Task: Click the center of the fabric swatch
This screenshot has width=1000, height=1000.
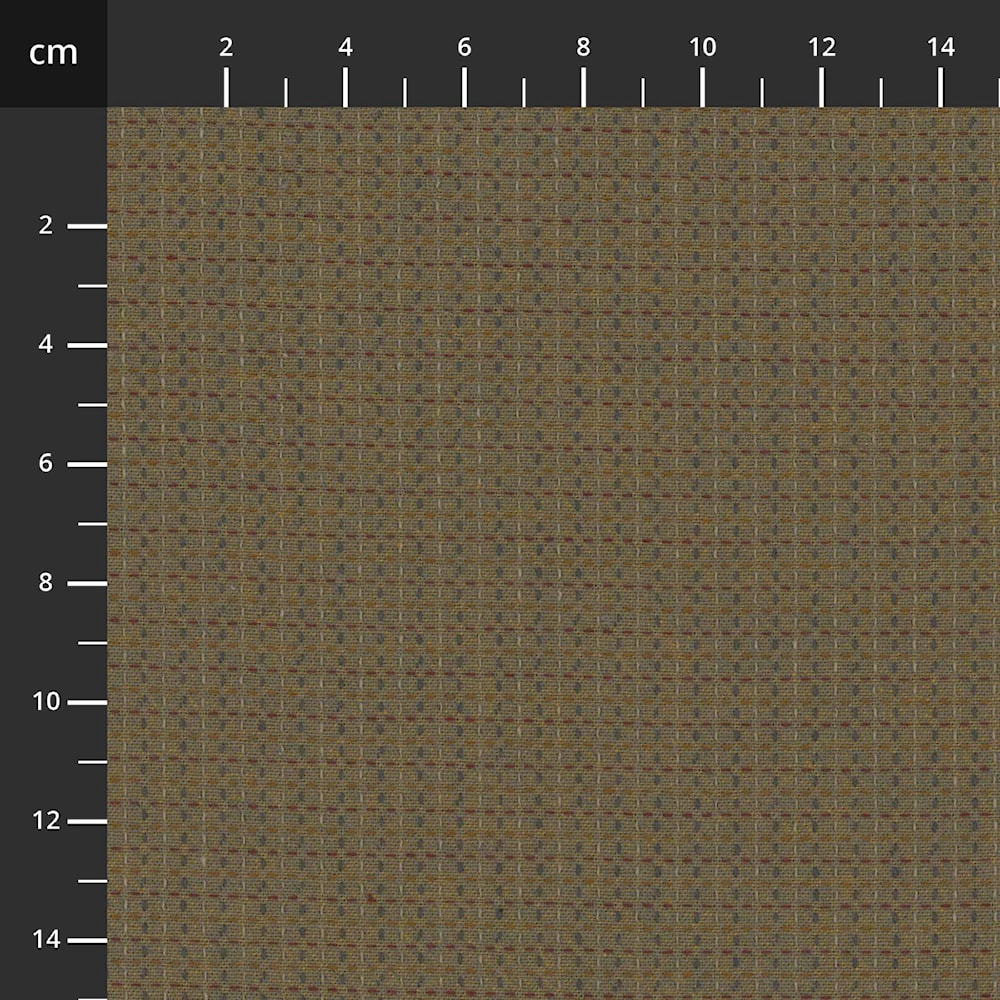Action: 553,553
